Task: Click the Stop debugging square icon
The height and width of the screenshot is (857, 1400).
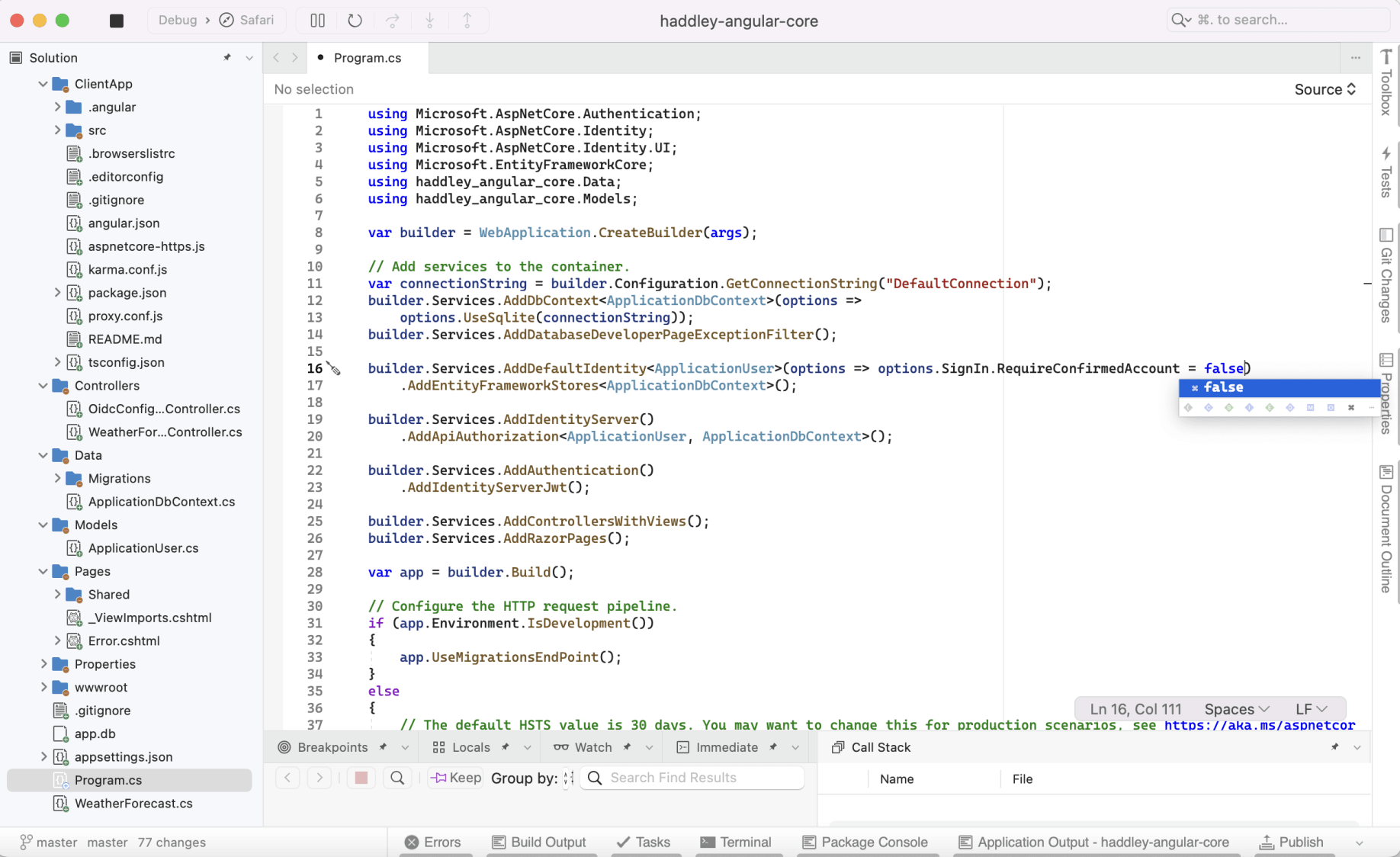Action: 117,21
